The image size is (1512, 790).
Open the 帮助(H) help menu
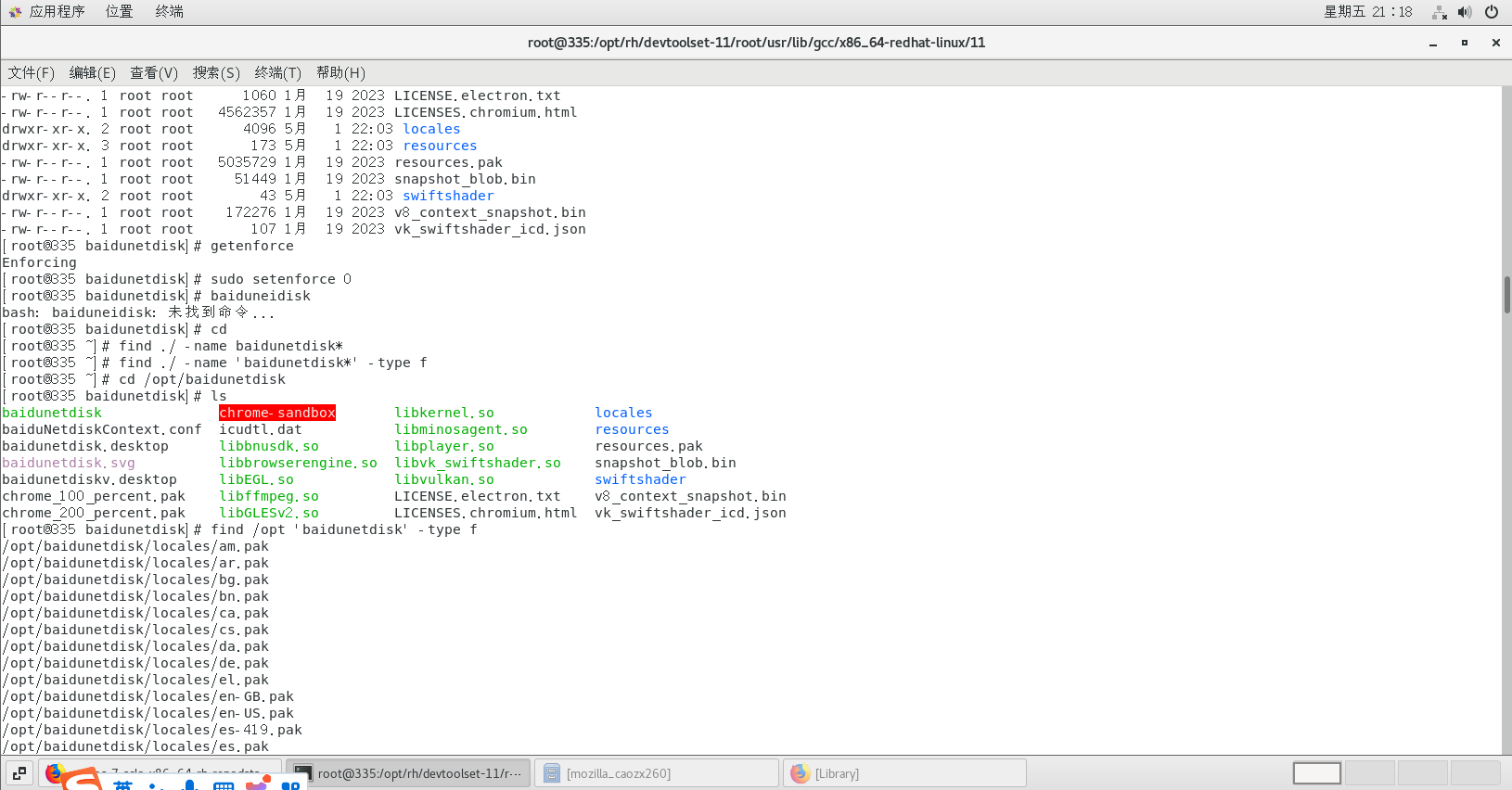(340, 72)
